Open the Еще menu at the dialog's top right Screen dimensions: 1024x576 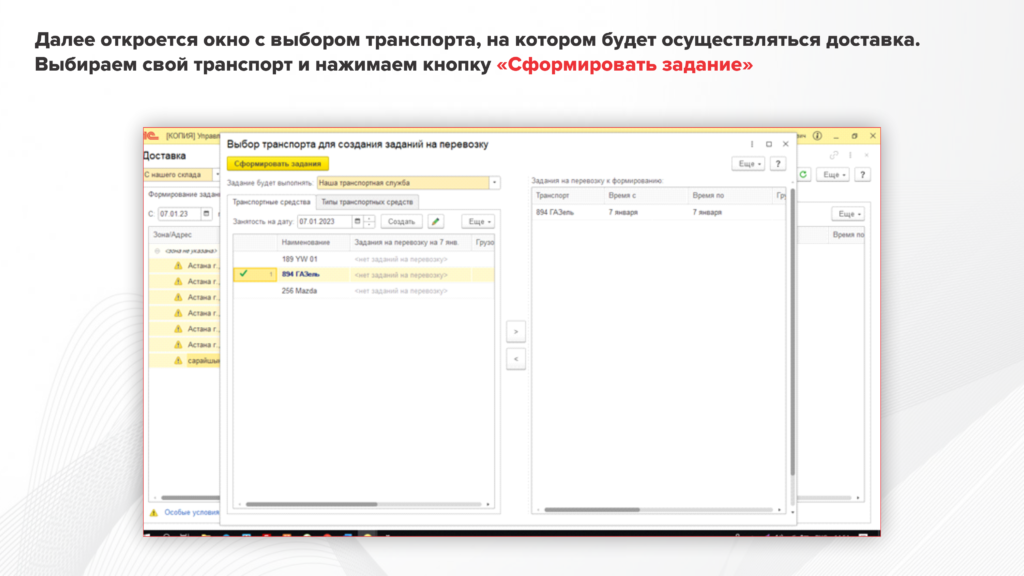coord(748,164)
